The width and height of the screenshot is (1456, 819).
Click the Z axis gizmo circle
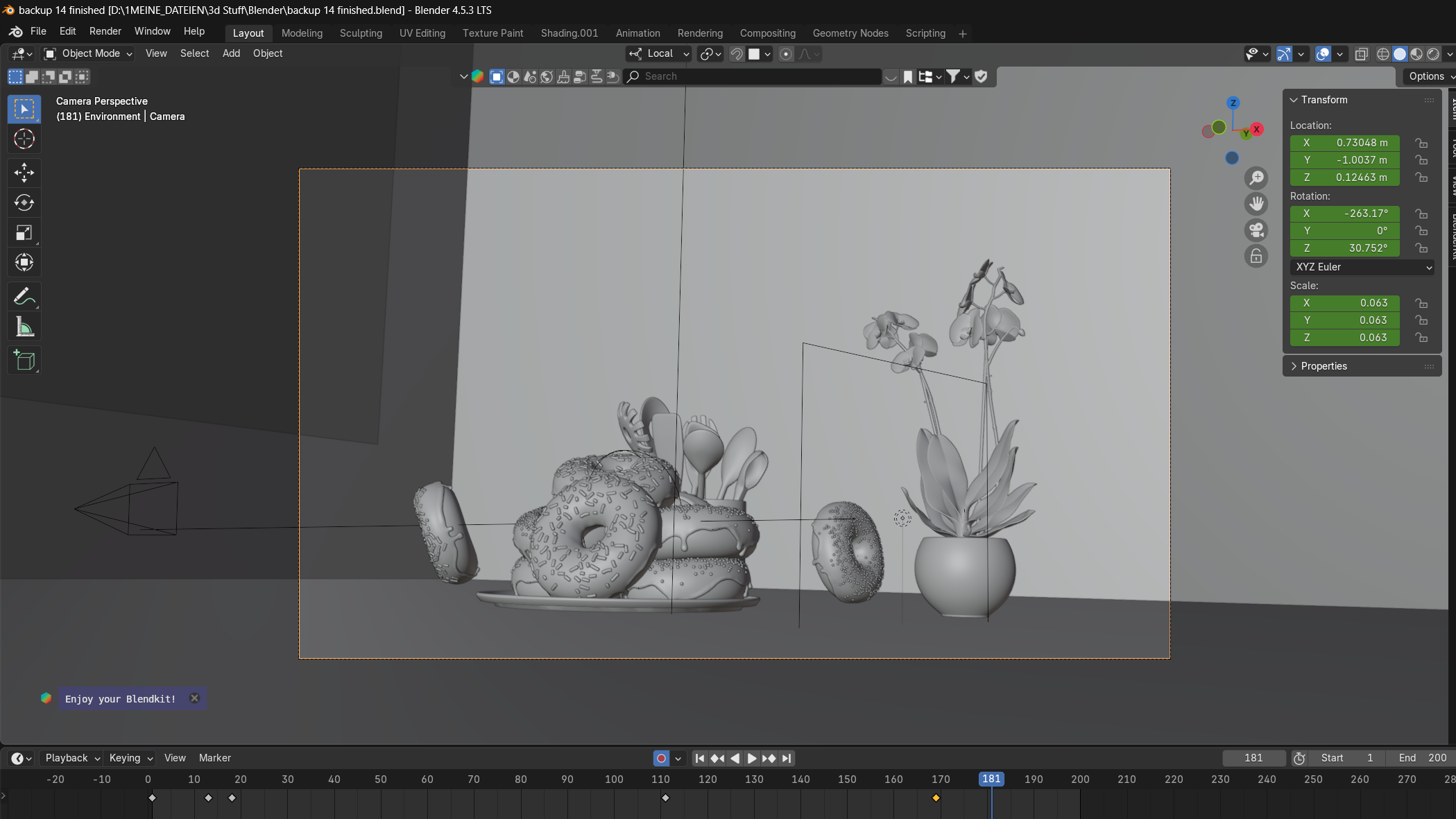1233,103
